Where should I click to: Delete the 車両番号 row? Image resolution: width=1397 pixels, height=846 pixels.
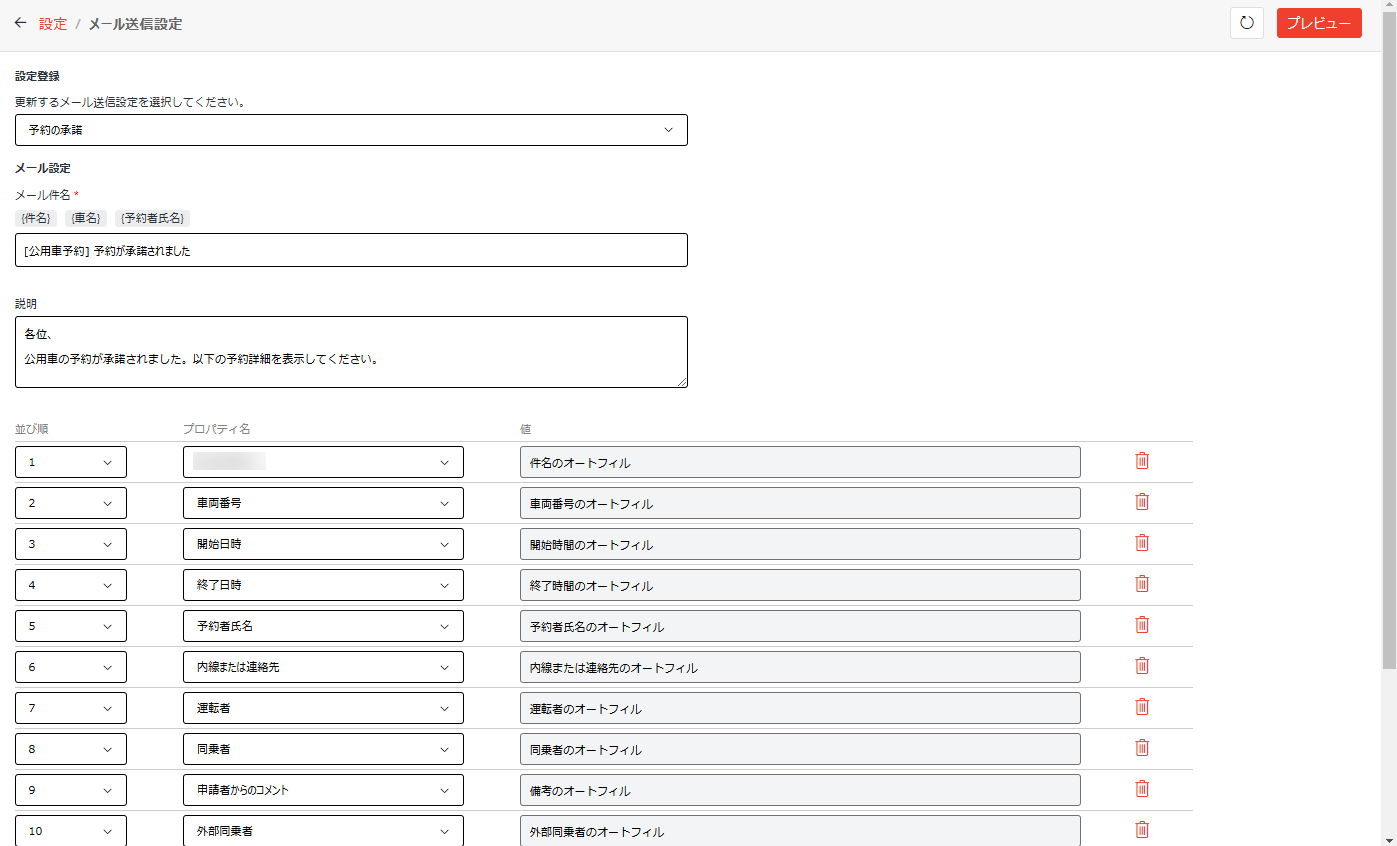[1142, 502]
